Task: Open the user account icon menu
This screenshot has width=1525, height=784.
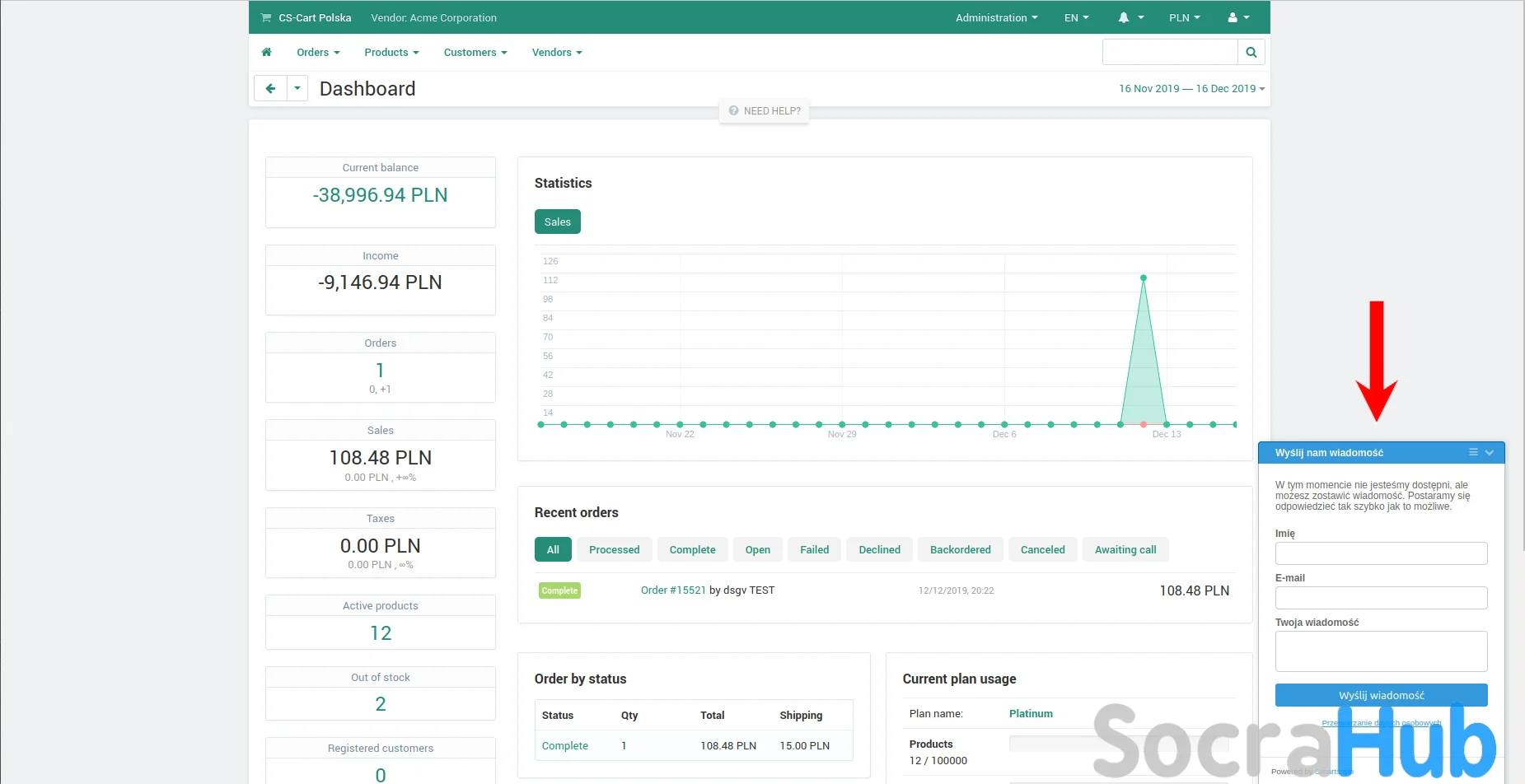Action: (x=1238, y=17)
